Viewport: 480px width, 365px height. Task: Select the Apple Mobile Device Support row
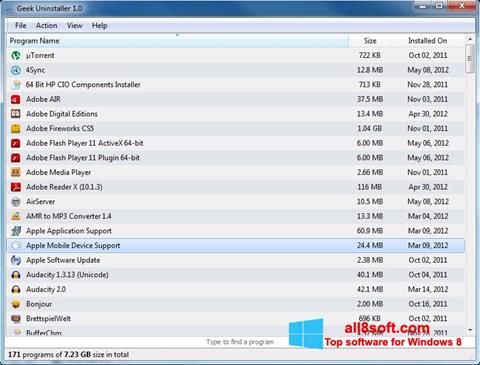pyautogui.click(x=236, y=246)
